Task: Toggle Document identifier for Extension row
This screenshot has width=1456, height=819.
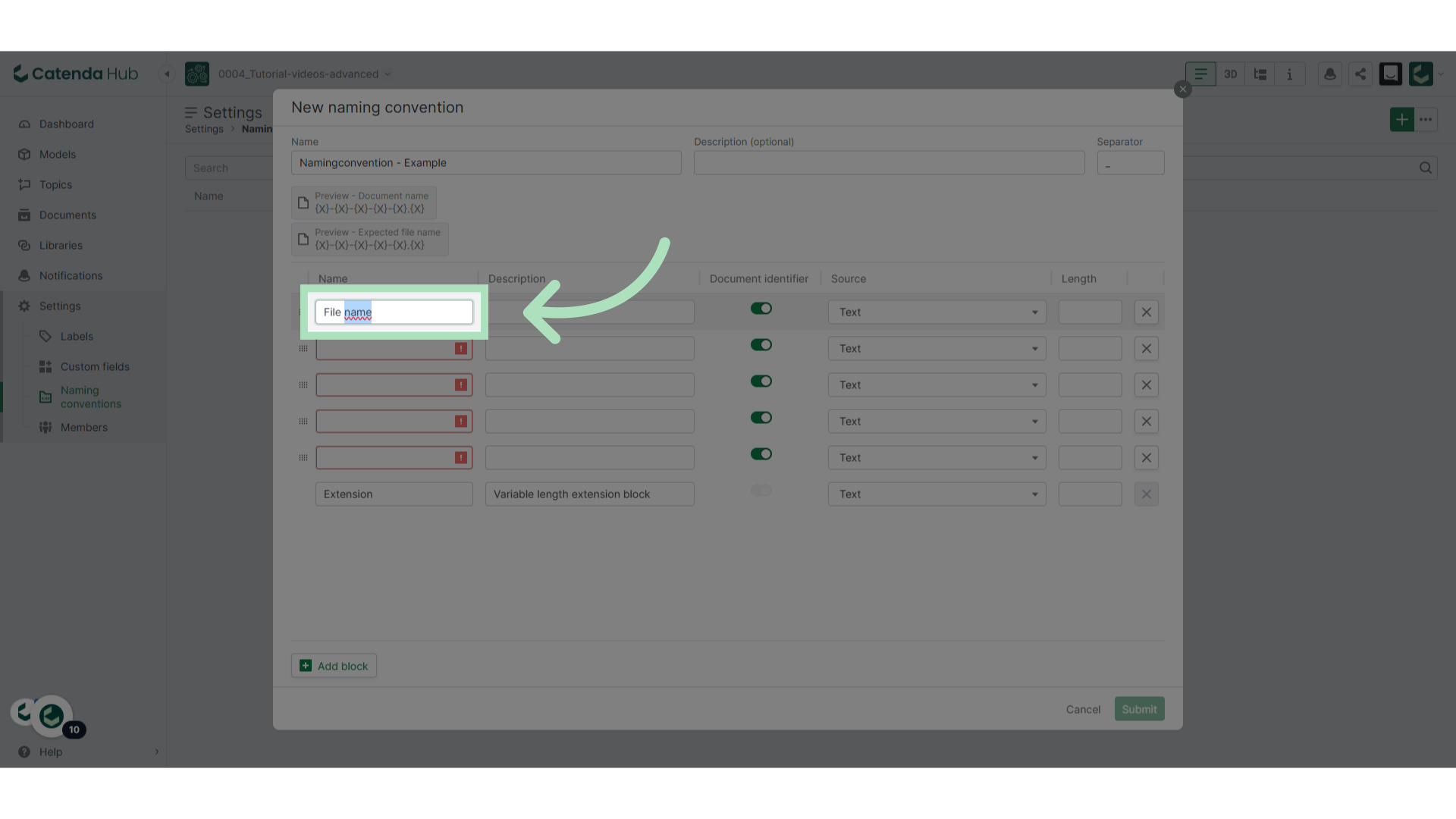Action: (x=761, y=490)
